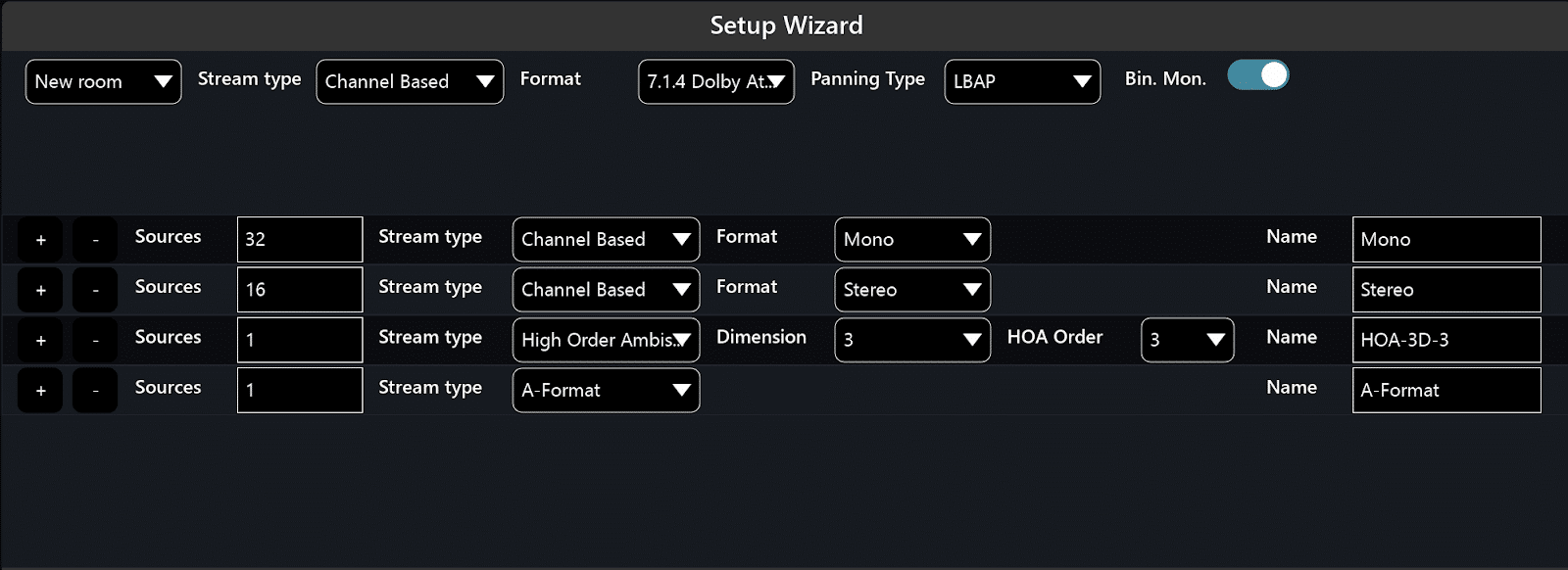Open the HOA Order dropdown
This screenshot has height=570, width=1568.
click(x=1187, y=340)
